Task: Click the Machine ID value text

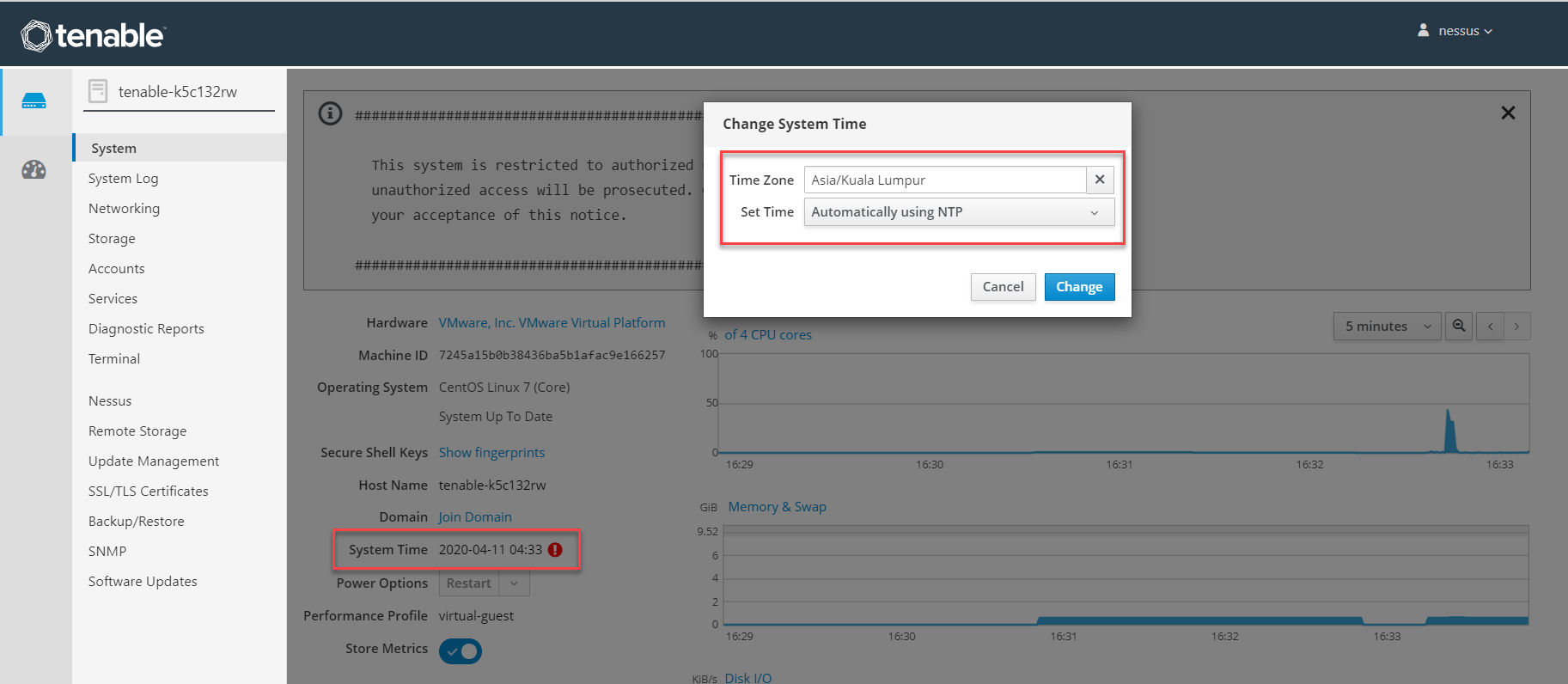Action: [x=552, y=355]
